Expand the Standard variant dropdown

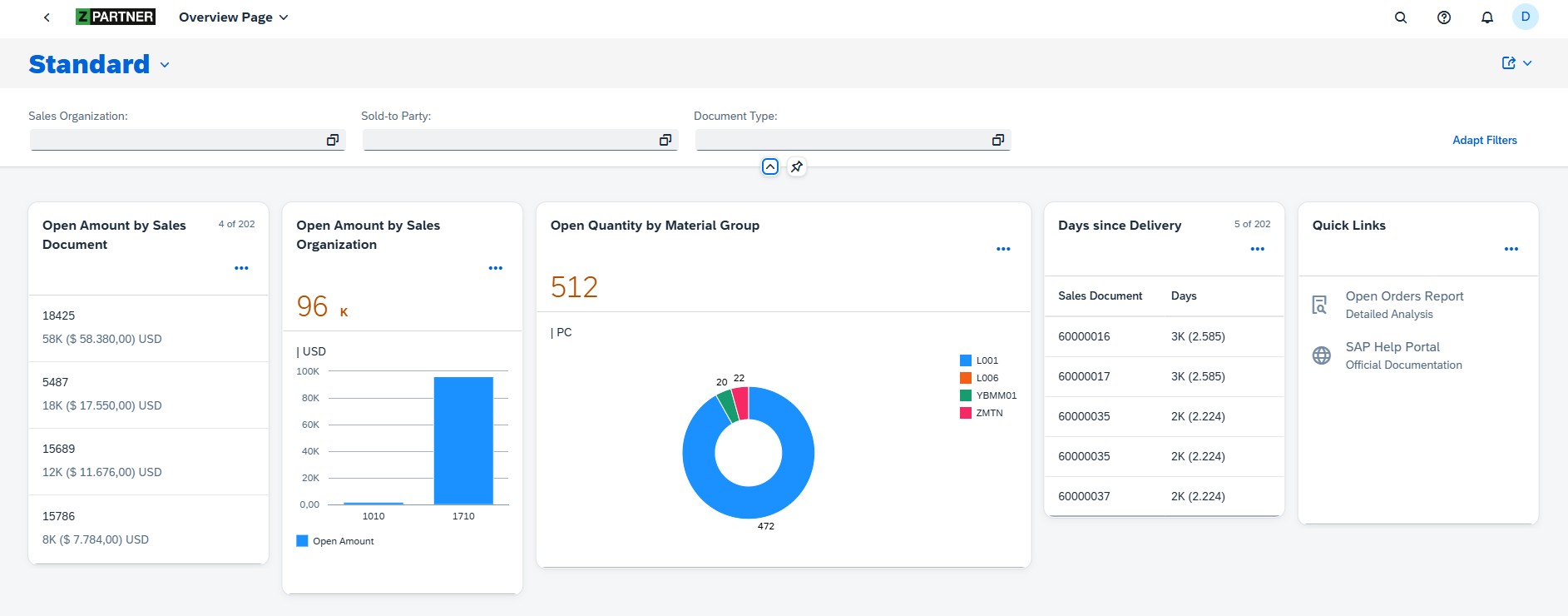point(165,65)
